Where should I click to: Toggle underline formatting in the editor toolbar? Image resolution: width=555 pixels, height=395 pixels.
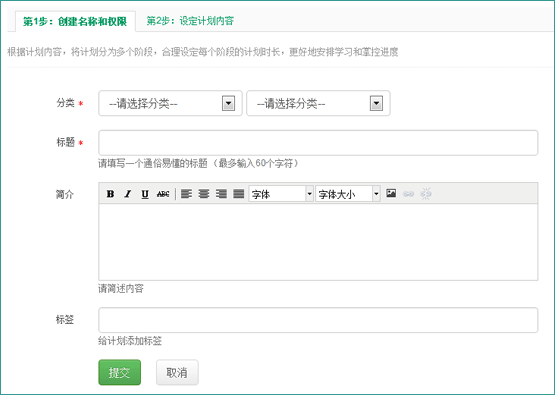coord(145,194)
